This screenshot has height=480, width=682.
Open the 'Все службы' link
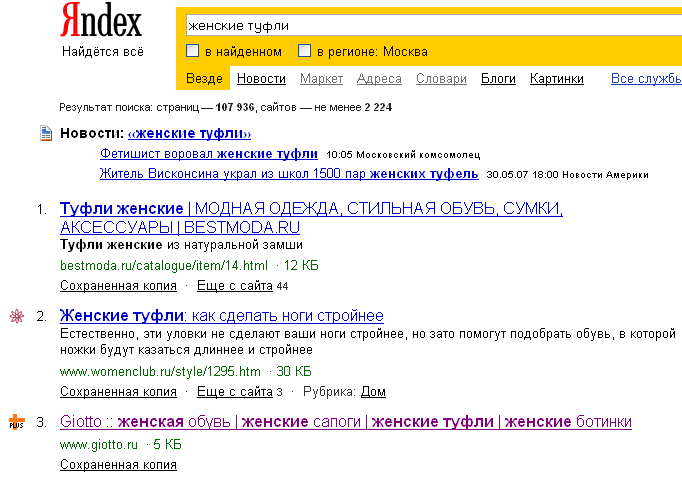tap(646, 79)
